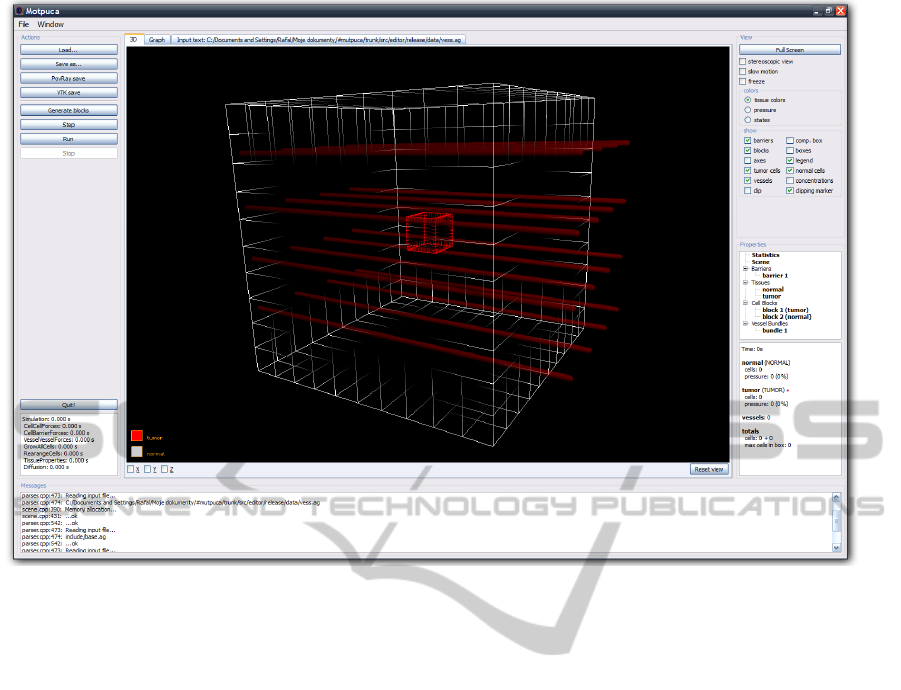Click the Messages panel scrollbar down arrow

(x=836, y=549)
